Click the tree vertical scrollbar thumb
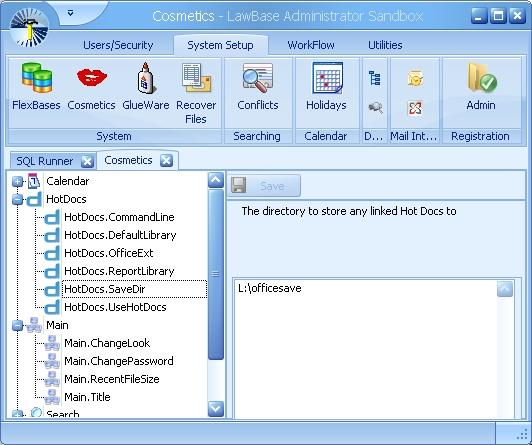This screenshot has width=532, height=445. pyautogui.click(x=216, y=274)
